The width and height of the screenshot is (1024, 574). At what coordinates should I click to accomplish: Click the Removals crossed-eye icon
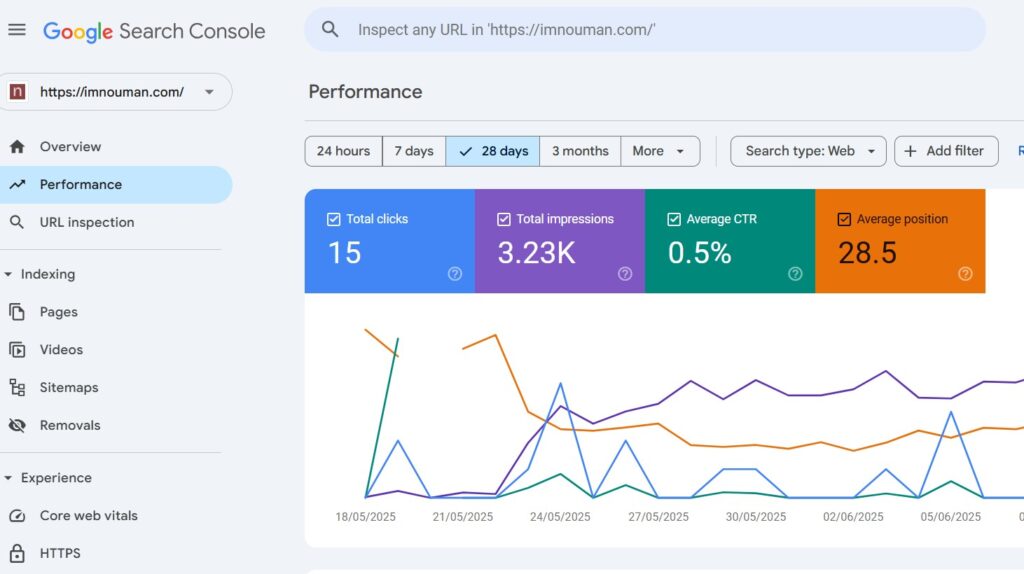(17, 425)
